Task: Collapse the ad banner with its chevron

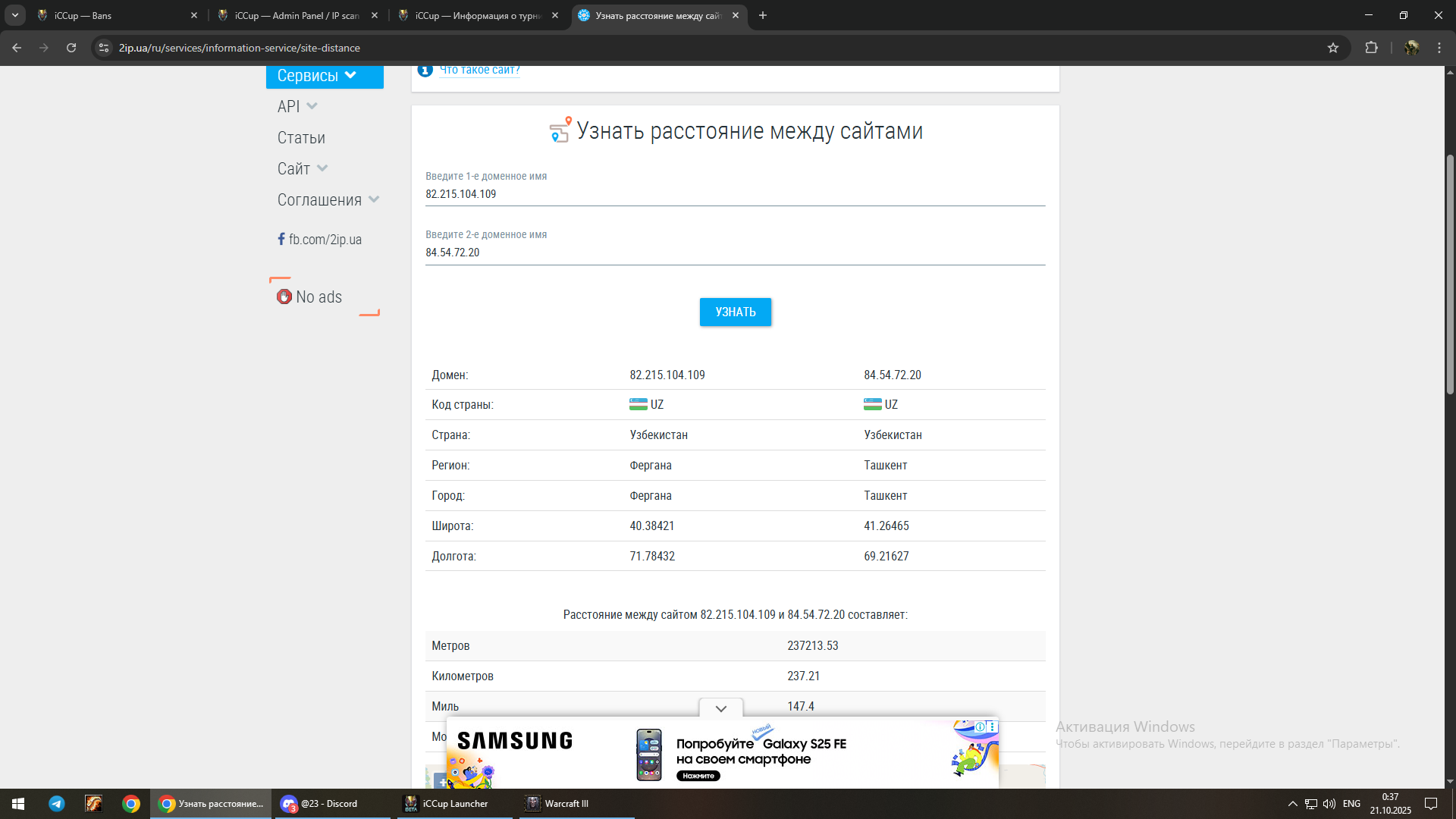Action: [x=720, y=708]
